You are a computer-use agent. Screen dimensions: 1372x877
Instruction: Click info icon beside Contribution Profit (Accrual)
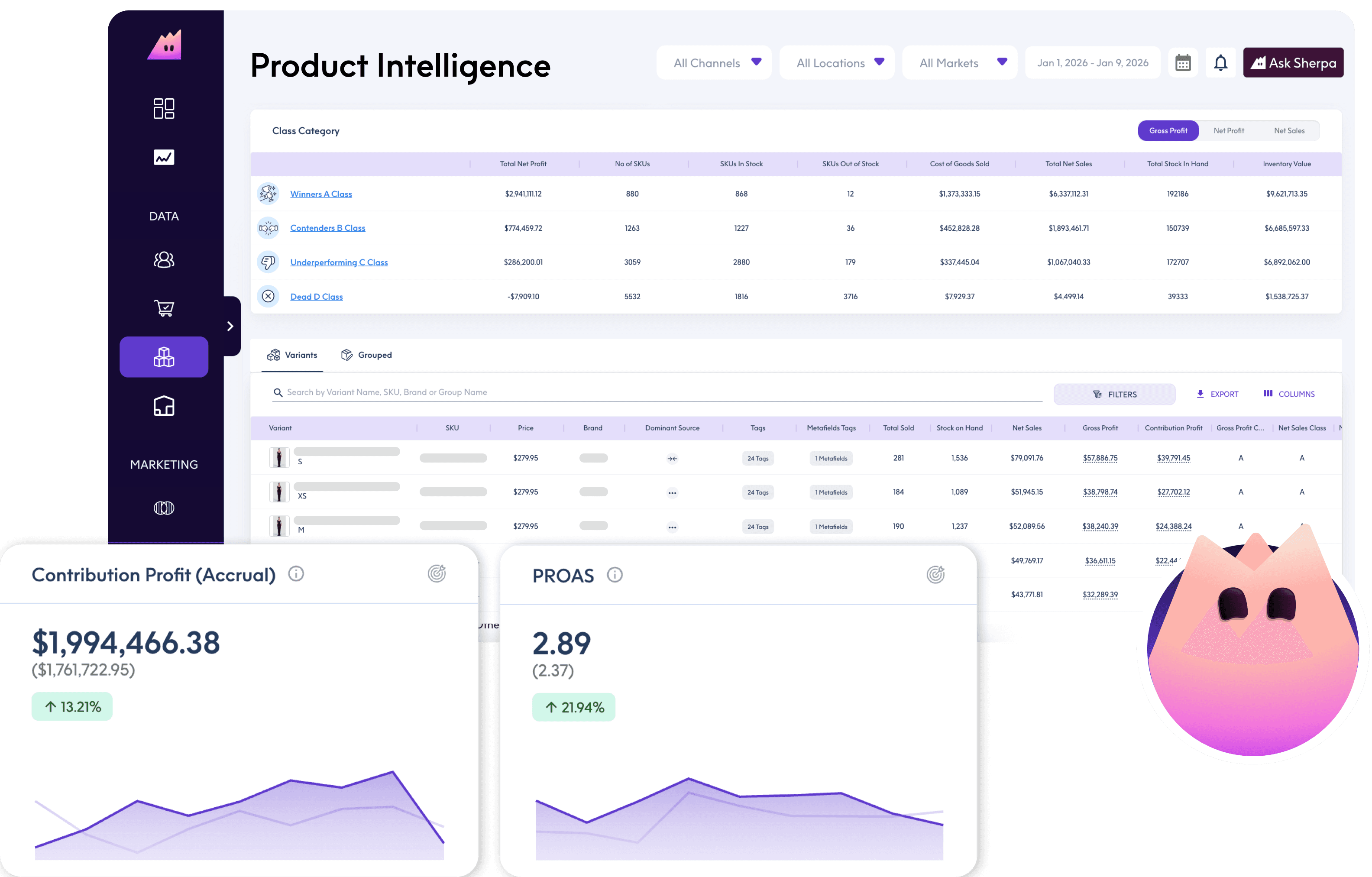[x=296, y=574]
